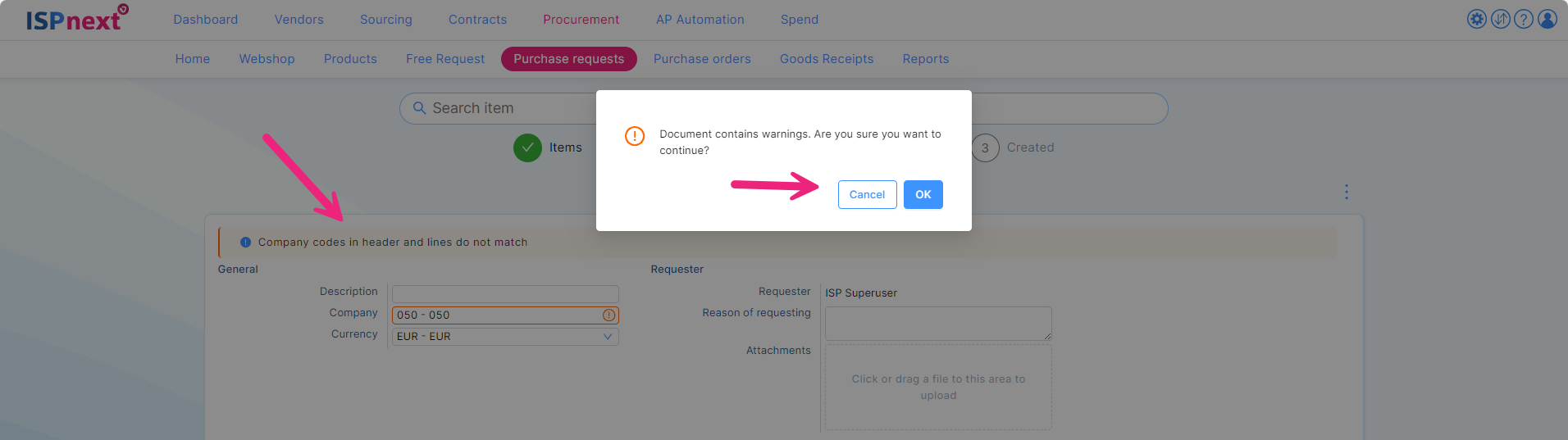Open the Goods Receipts tab
1568x440 pixels.
[827, 59]
